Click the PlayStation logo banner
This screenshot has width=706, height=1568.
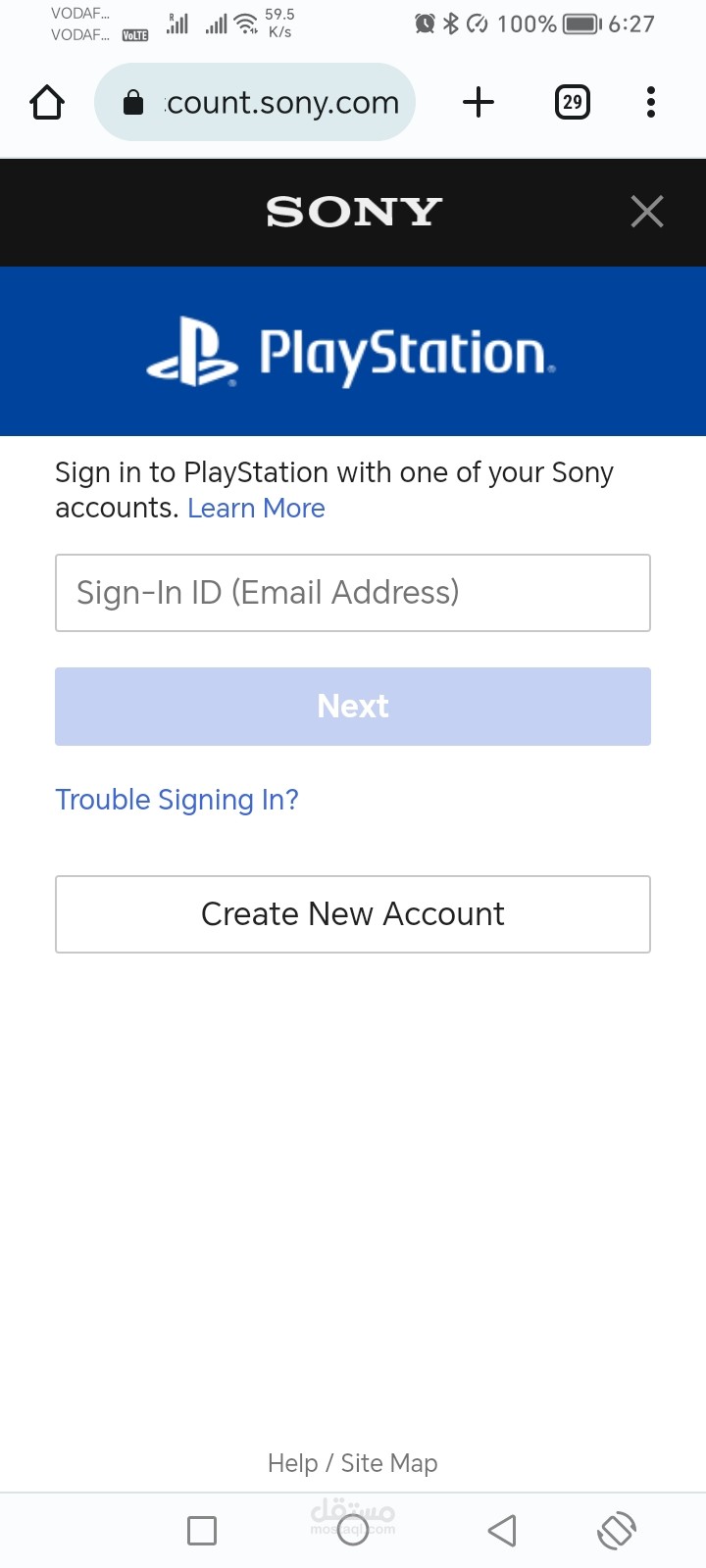click(353, 352)
